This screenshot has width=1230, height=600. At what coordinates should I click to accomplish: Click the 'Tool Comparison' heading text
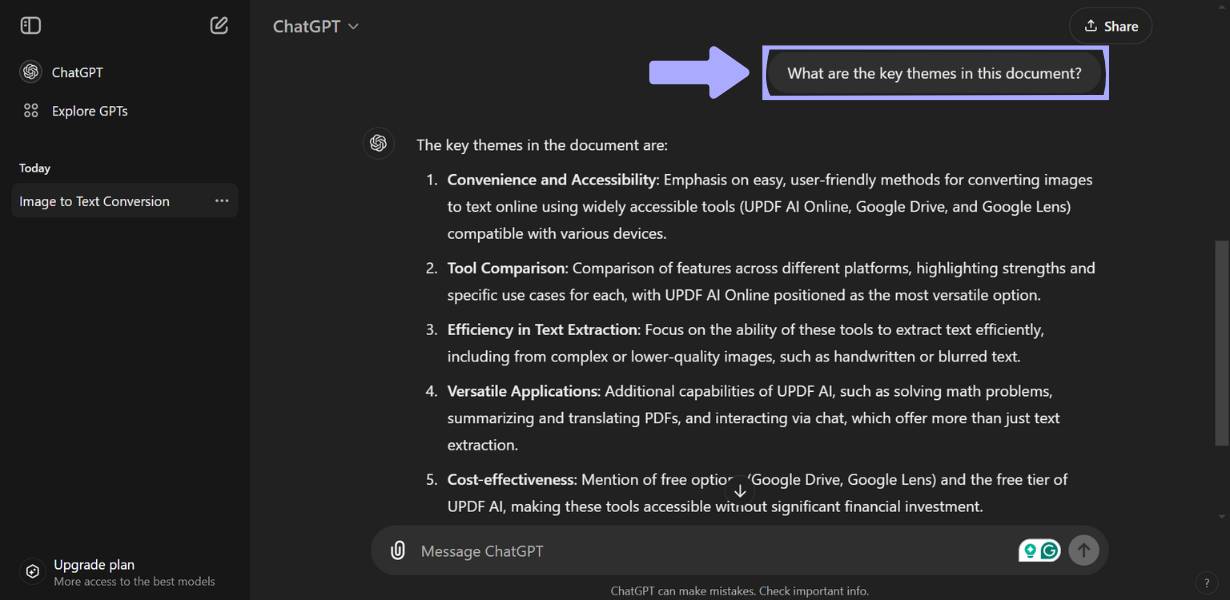(506, 268)
